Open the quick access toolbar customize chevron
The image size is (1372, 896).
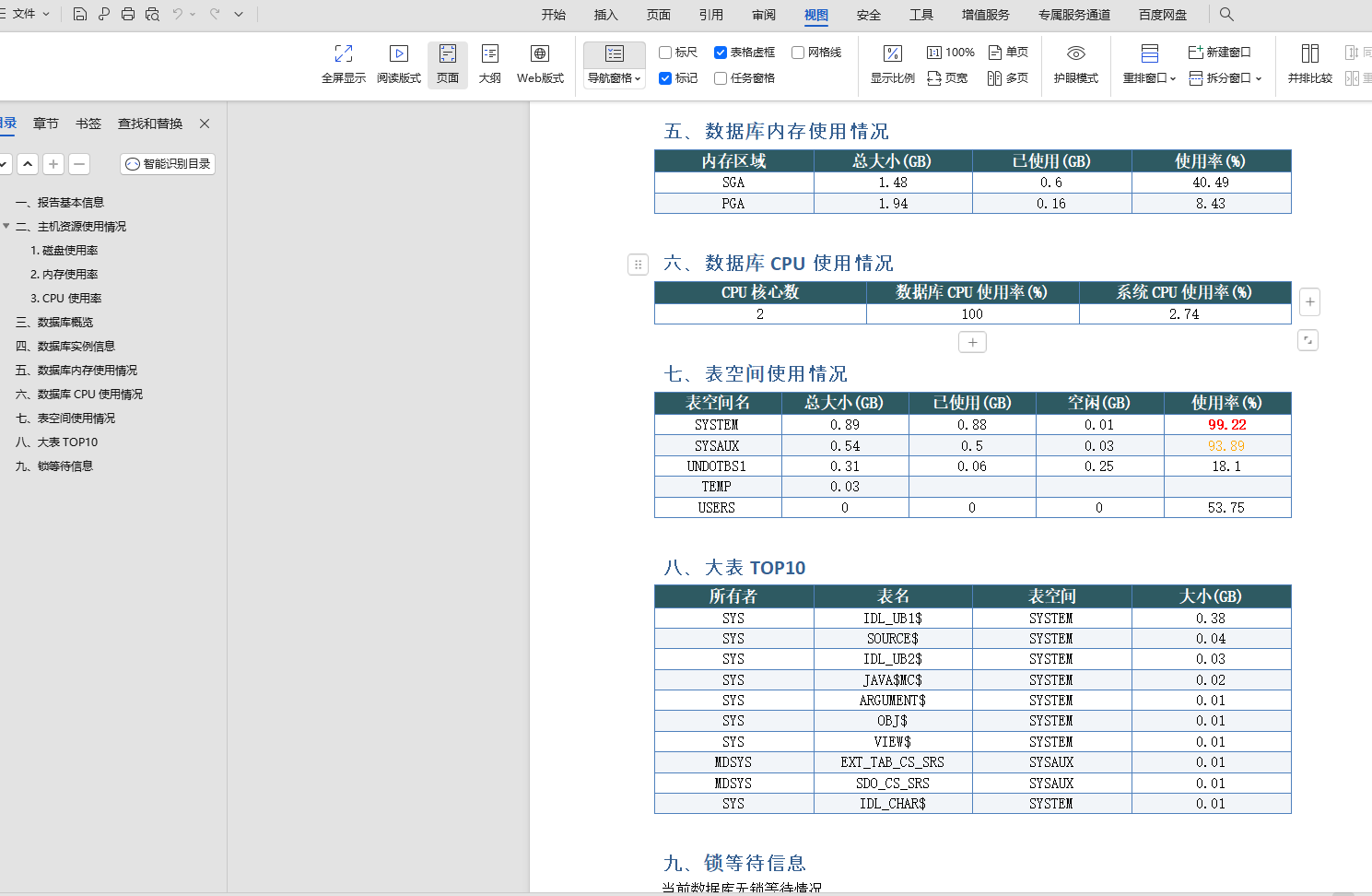click(239, 14)
